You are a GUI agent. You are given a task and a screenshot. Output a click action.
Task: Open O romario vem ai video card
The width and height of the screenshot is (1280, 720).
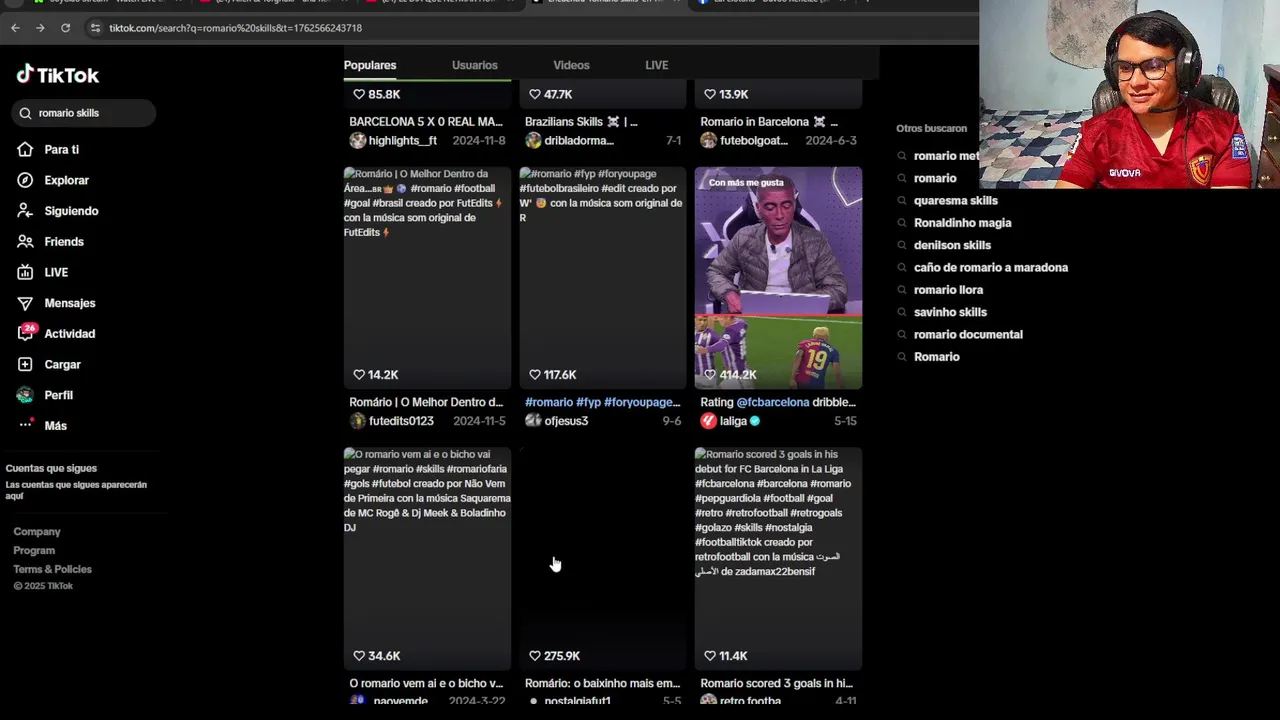click(x=427, y=559)
